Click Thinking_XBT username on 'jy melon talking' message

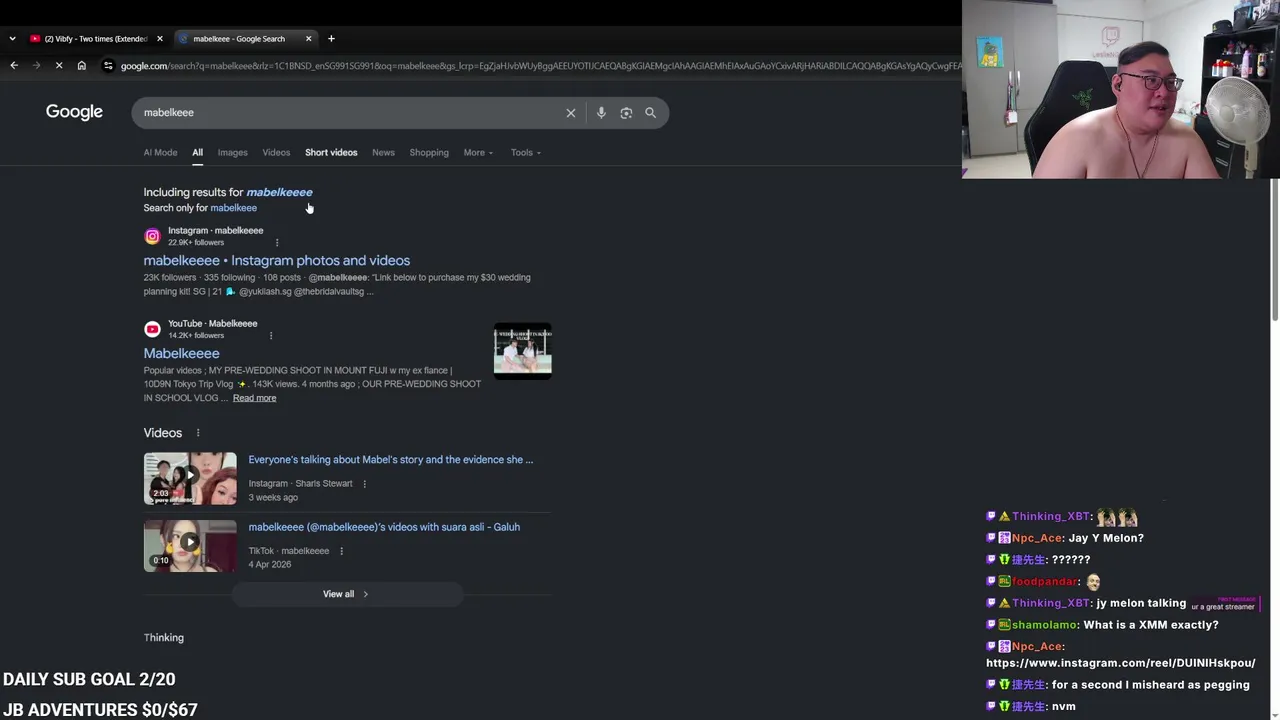(1050, 603)
